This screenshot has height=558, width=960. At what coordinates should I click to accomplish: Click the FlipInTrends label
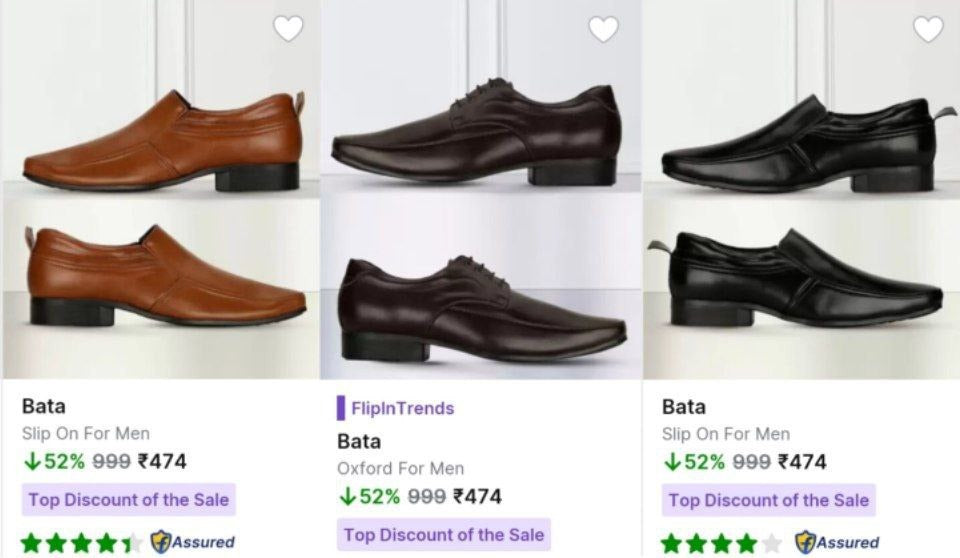click(402, 408)
